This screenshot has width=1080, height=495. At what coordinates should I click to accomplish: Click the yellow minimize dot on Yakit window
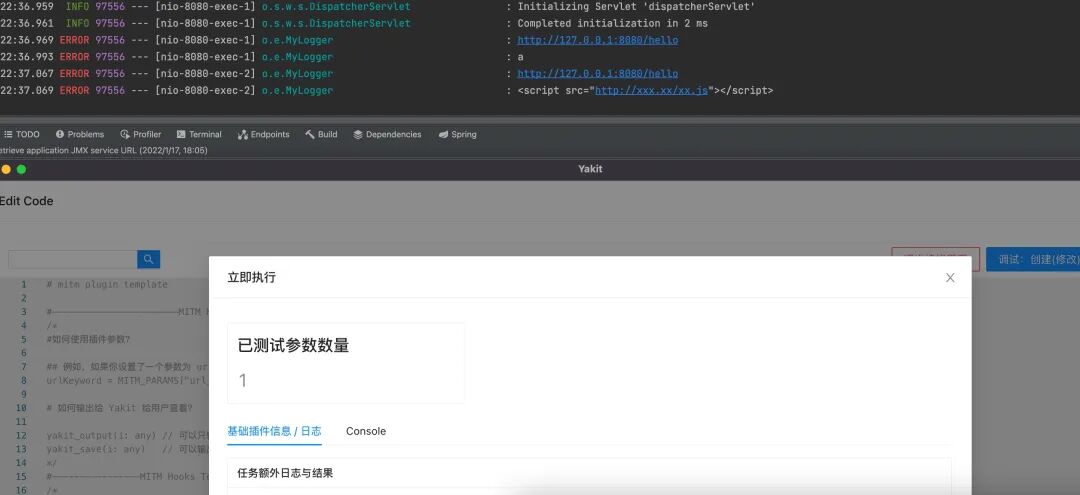tap(6, 169)
